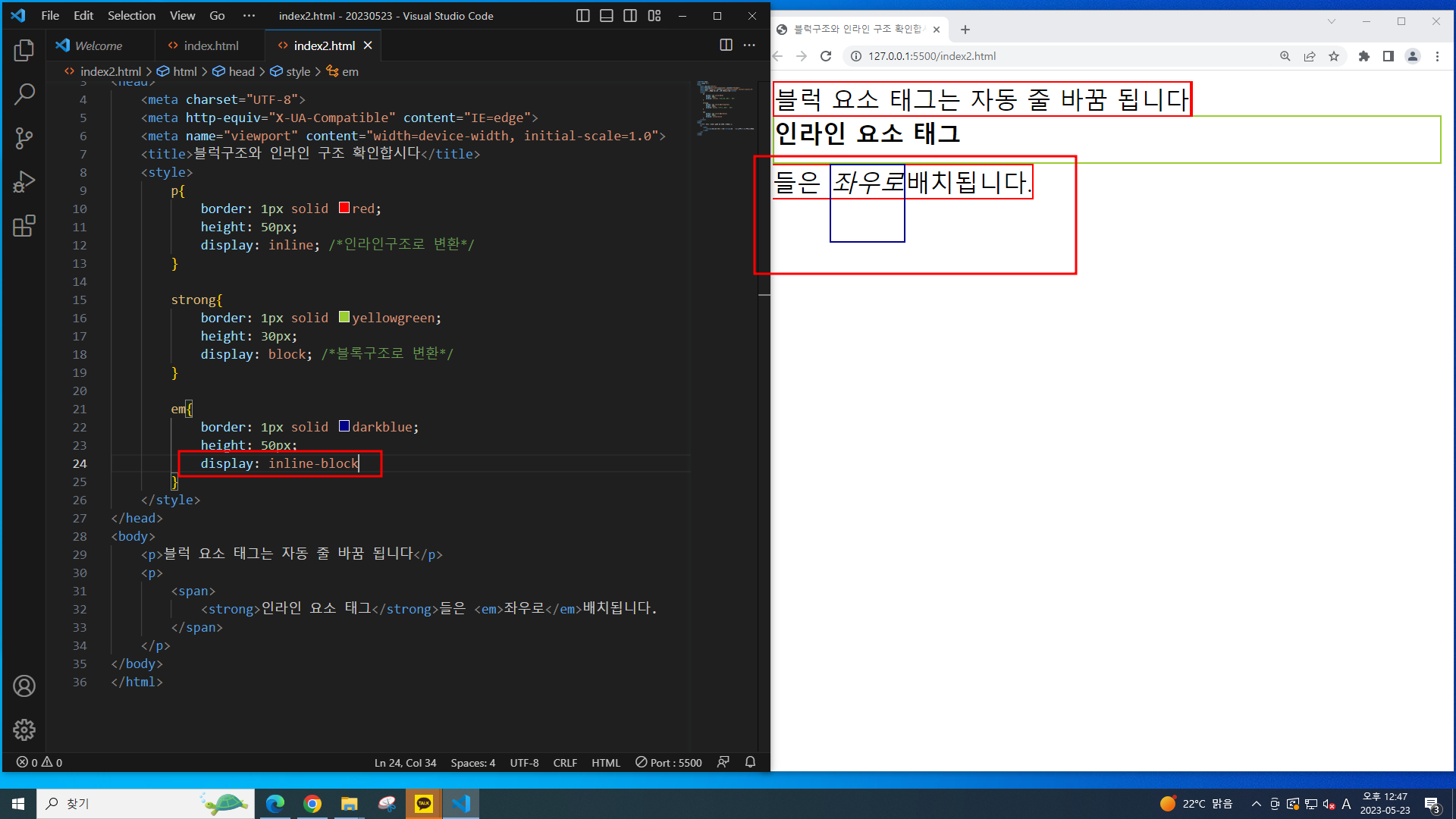Open Run and Debug view
Image resolution: width=1456 pixels, height=819 pixels.
click(x=24, y=182)
